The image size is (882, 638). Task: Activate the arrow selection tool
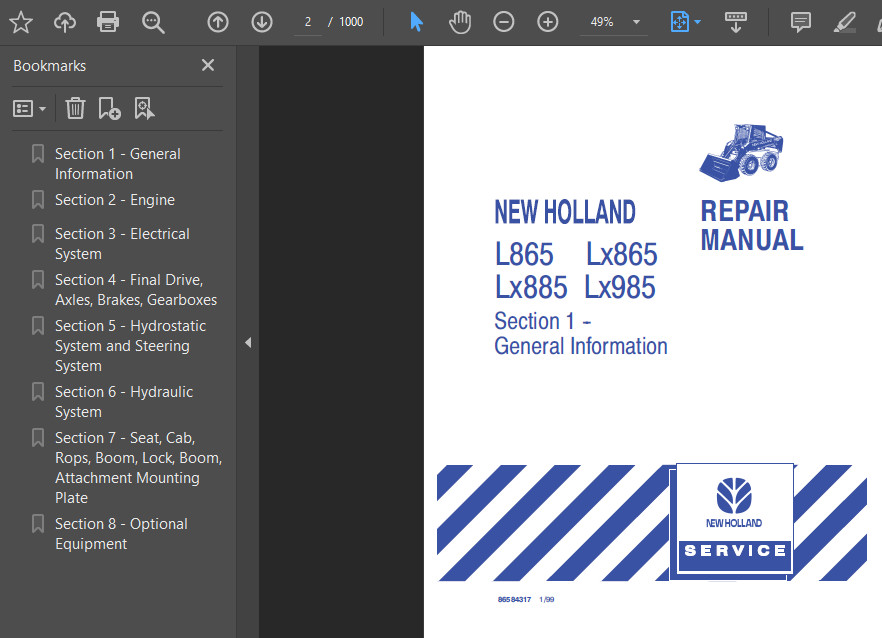[416, 23]
